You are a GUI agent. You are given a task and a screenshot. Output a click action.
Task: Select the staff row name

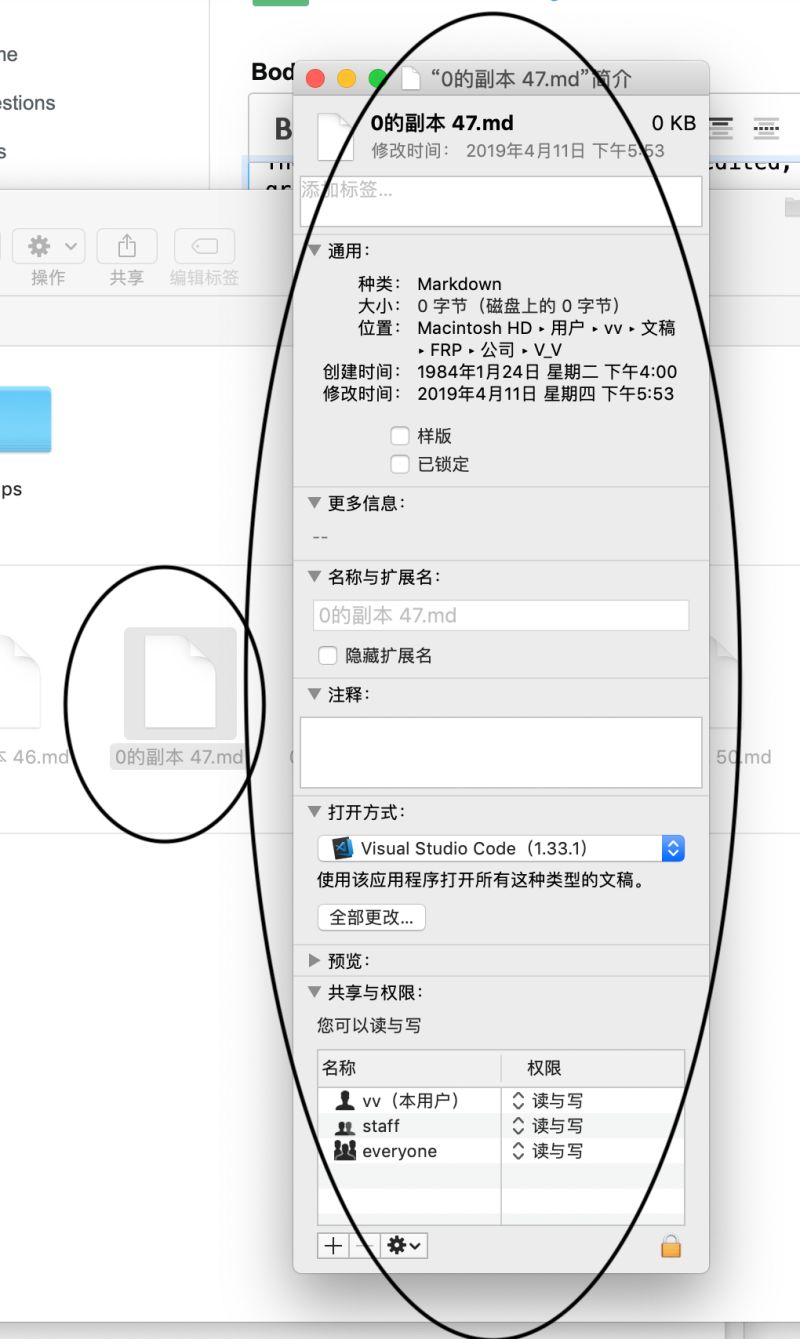coord(381,1126)
